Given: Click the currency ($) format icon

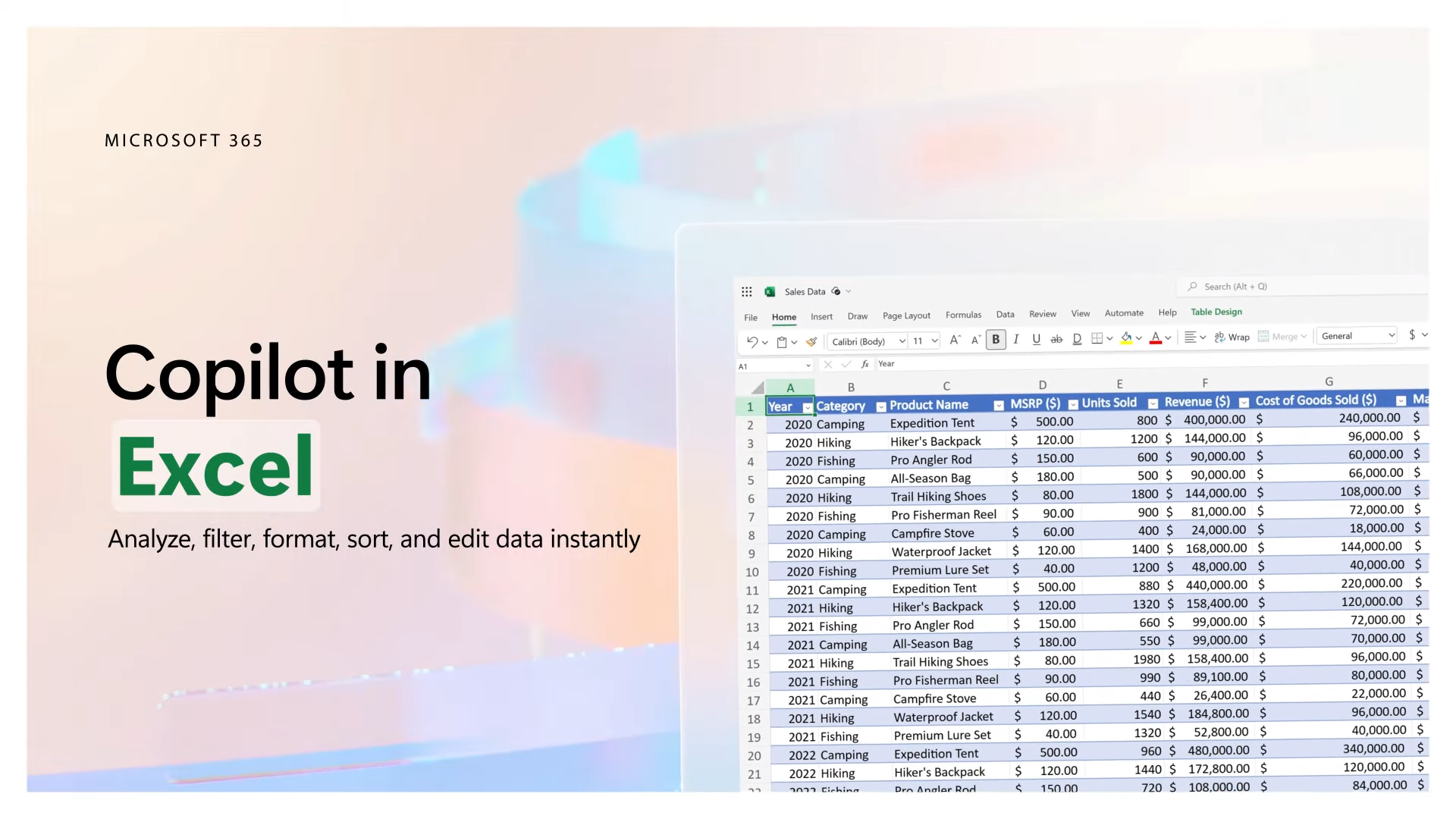Looking at the screenshot, I should (1413, 334).
